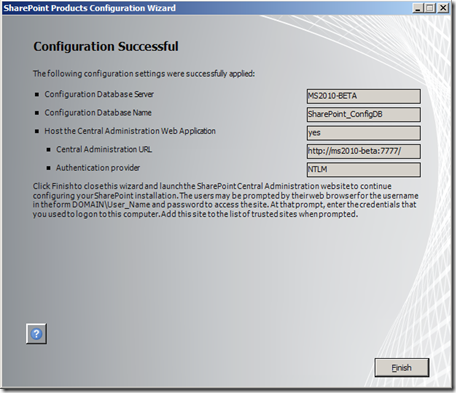Screen dimensions: 456x393
Task: Click 'Configuration Database Name' label
Action: click(x=98, y=113)
